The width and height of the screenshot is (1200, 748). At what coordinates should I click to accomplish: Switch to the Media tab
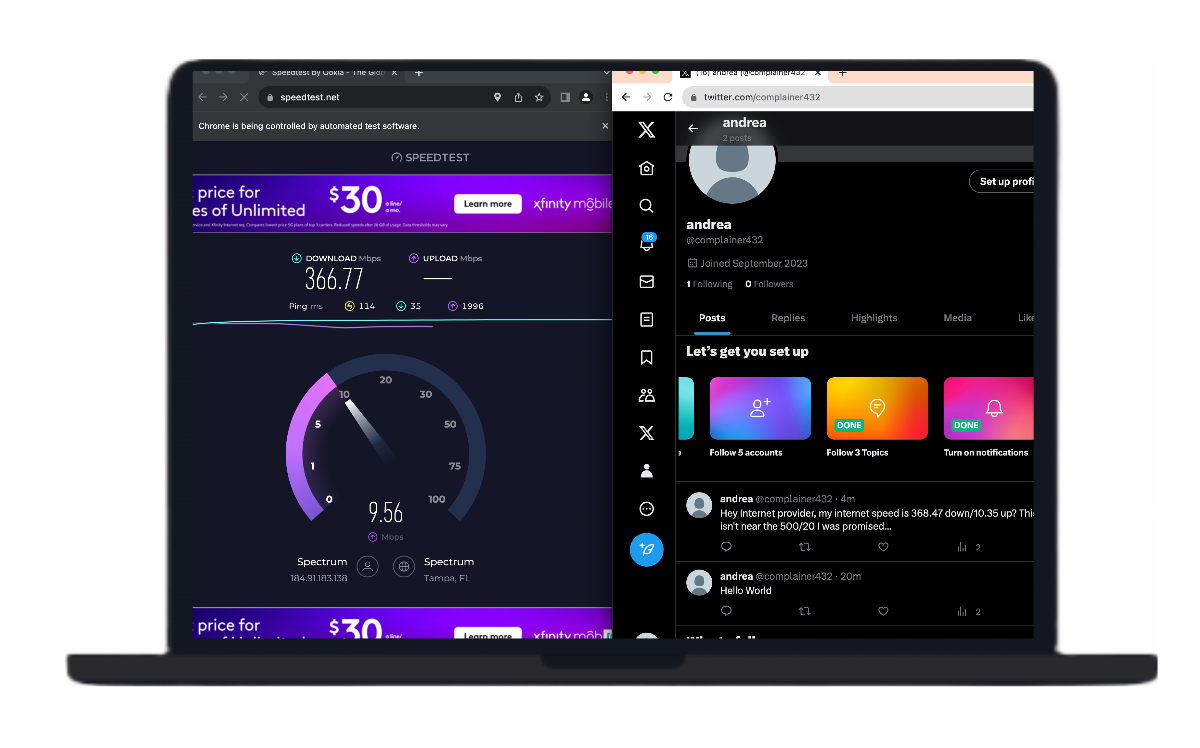[x=957, y=318]
